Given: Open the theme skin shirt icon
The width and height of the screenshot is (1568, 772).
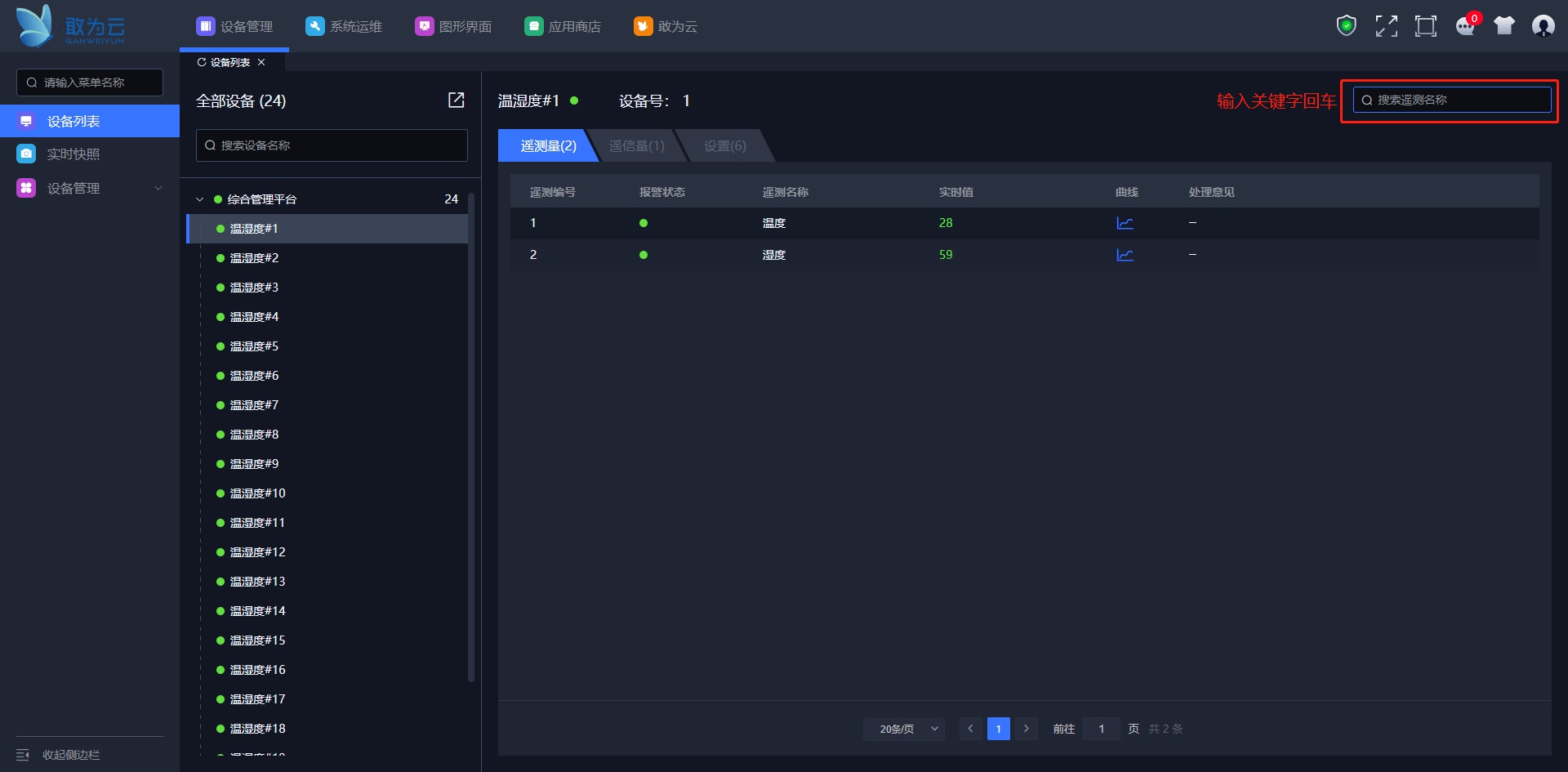Looking at the screenshot, I should coord(1504,26).
